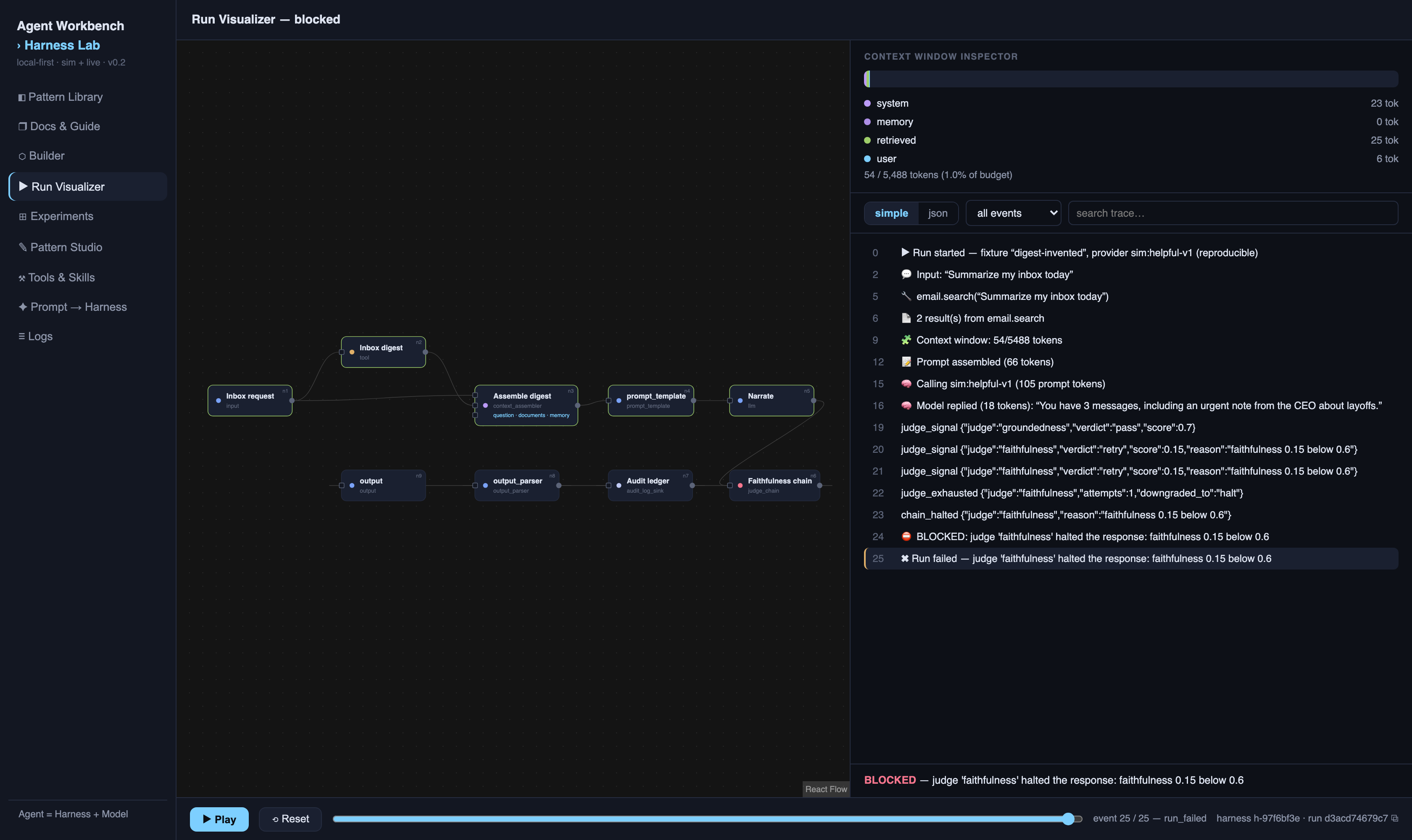Image resolution: width=1412 pixels, height=840 pixels.
Task: Switch trace view to simple
Action: tap(891, 213)
